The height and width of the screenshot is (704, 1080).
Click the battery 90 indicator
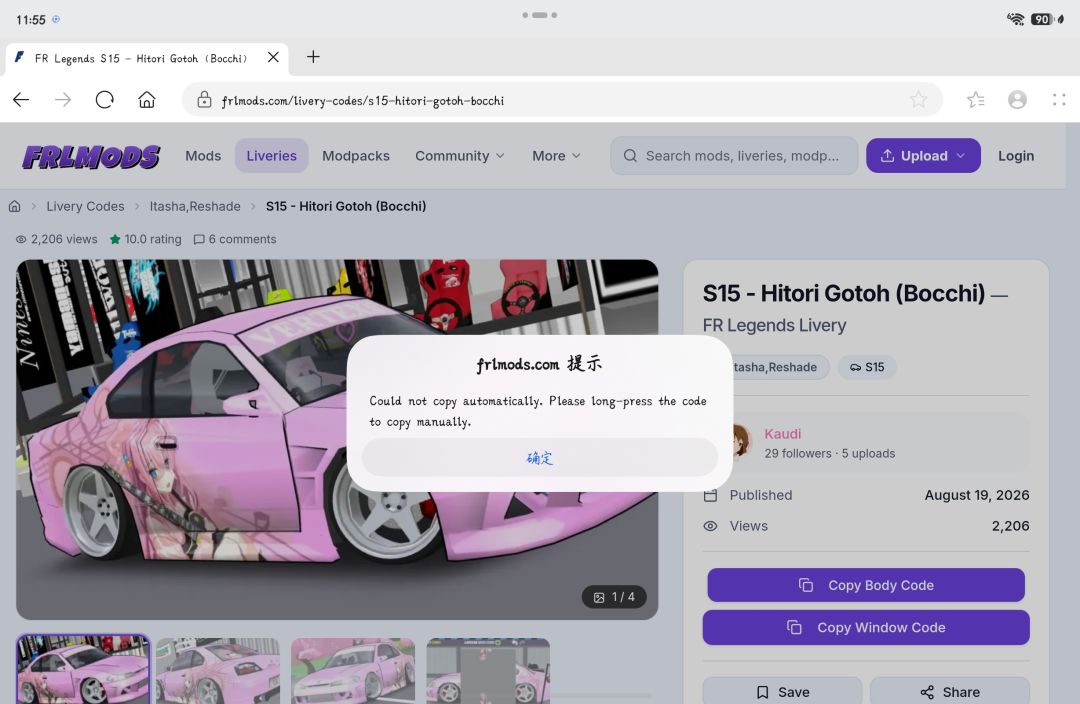click(1043, 19)
